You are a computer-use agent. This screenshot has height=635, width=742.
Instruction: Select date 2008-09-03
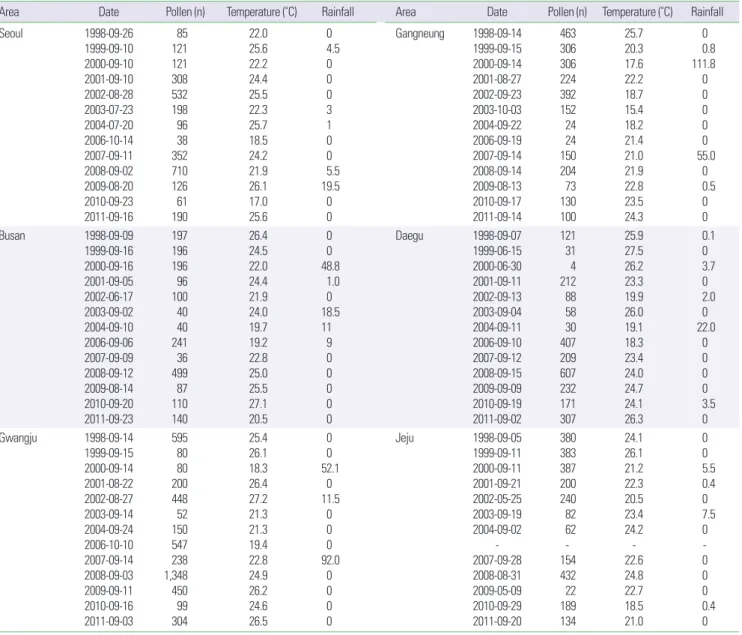(x=109, y=575)
